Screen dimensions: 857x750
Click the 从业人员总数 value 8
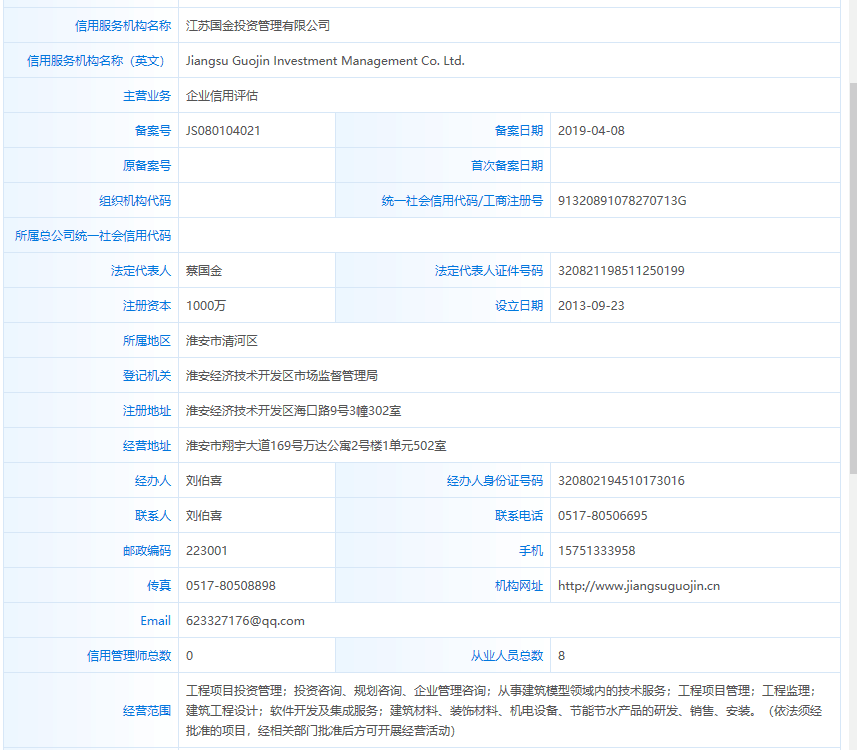[x=561, y=655]
